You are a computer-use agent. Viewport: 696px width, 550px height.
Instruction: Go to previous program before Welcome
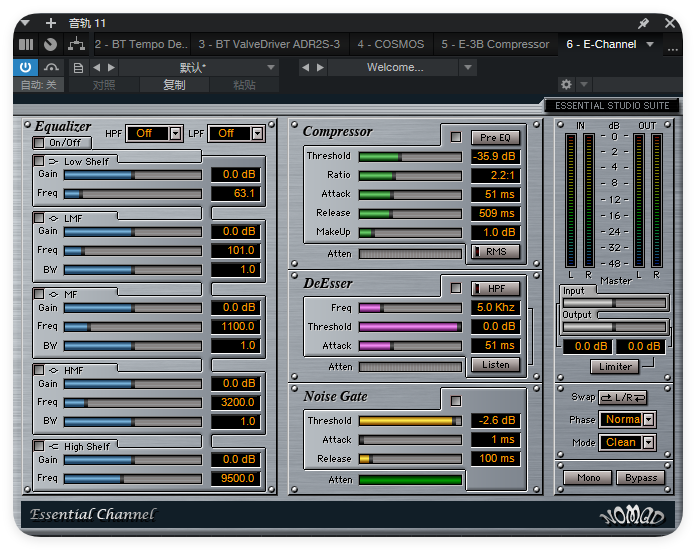pos(305,67)
